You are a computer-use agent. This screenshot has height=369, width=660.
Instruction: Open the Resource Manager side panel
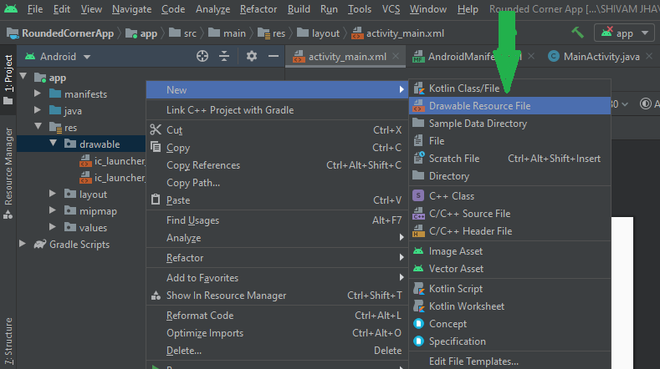point(8,173)
